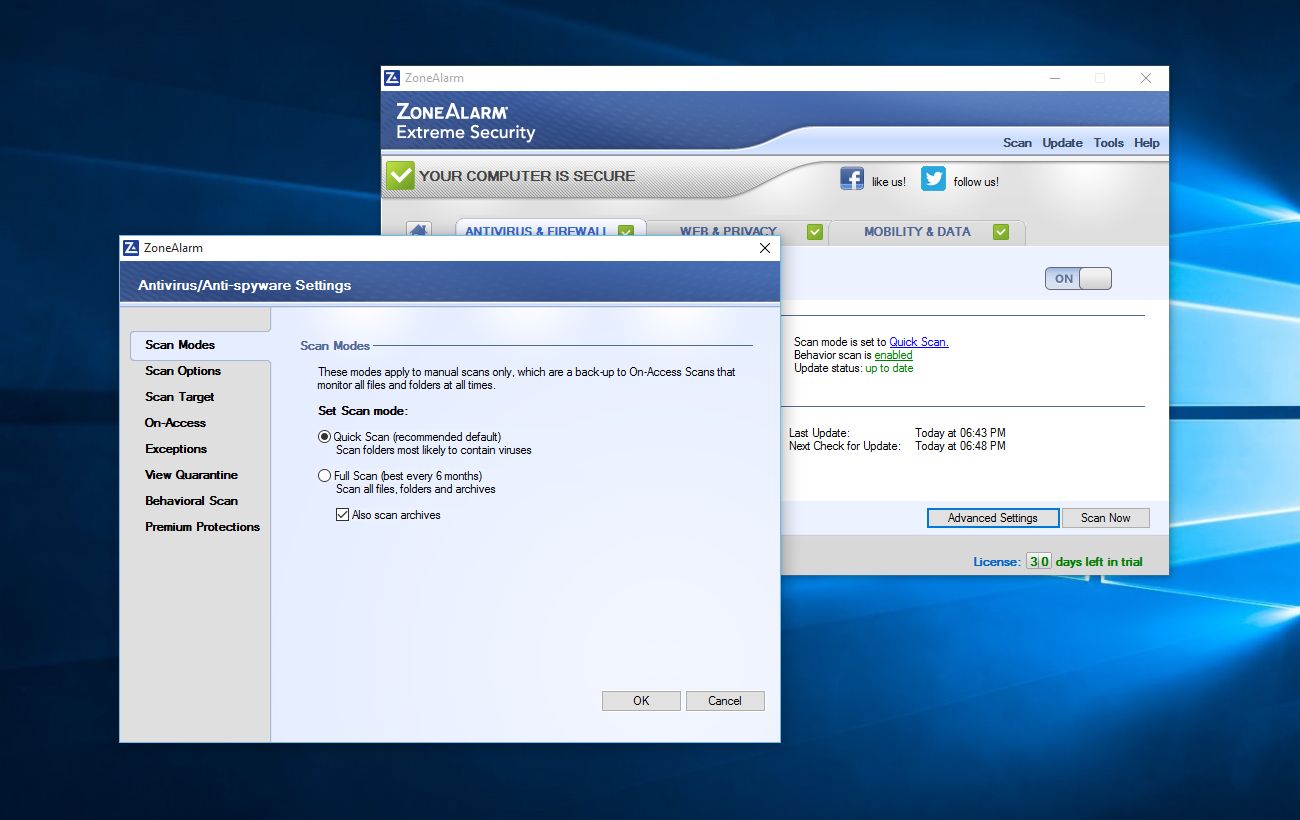The width and height of the screenshot is (1300, 820).
Task: Click the Twitter bird icon
Action: [933, 179]
